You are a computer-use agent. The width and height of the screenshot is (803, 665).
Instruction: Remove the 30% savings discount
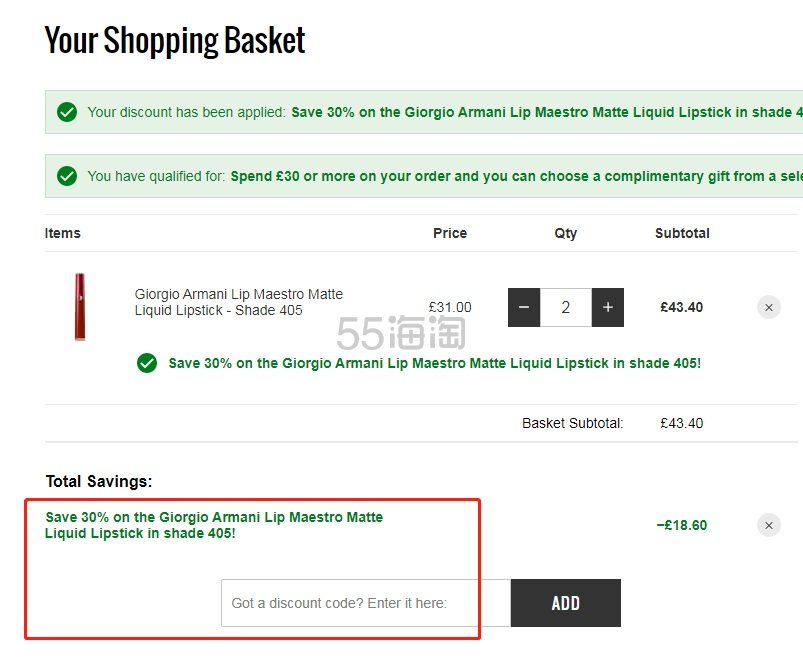pyautogui.click(x=769, y=525)
